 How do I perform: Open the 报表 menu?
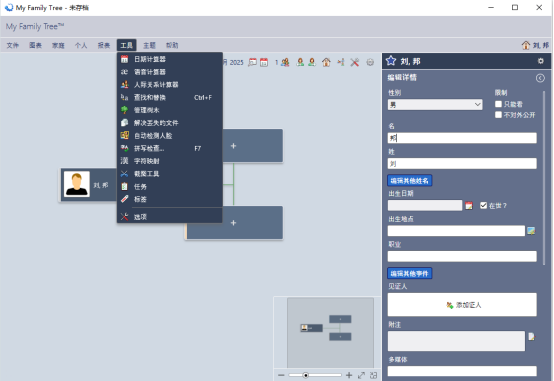pyautogui.click(x=104, y=45)
